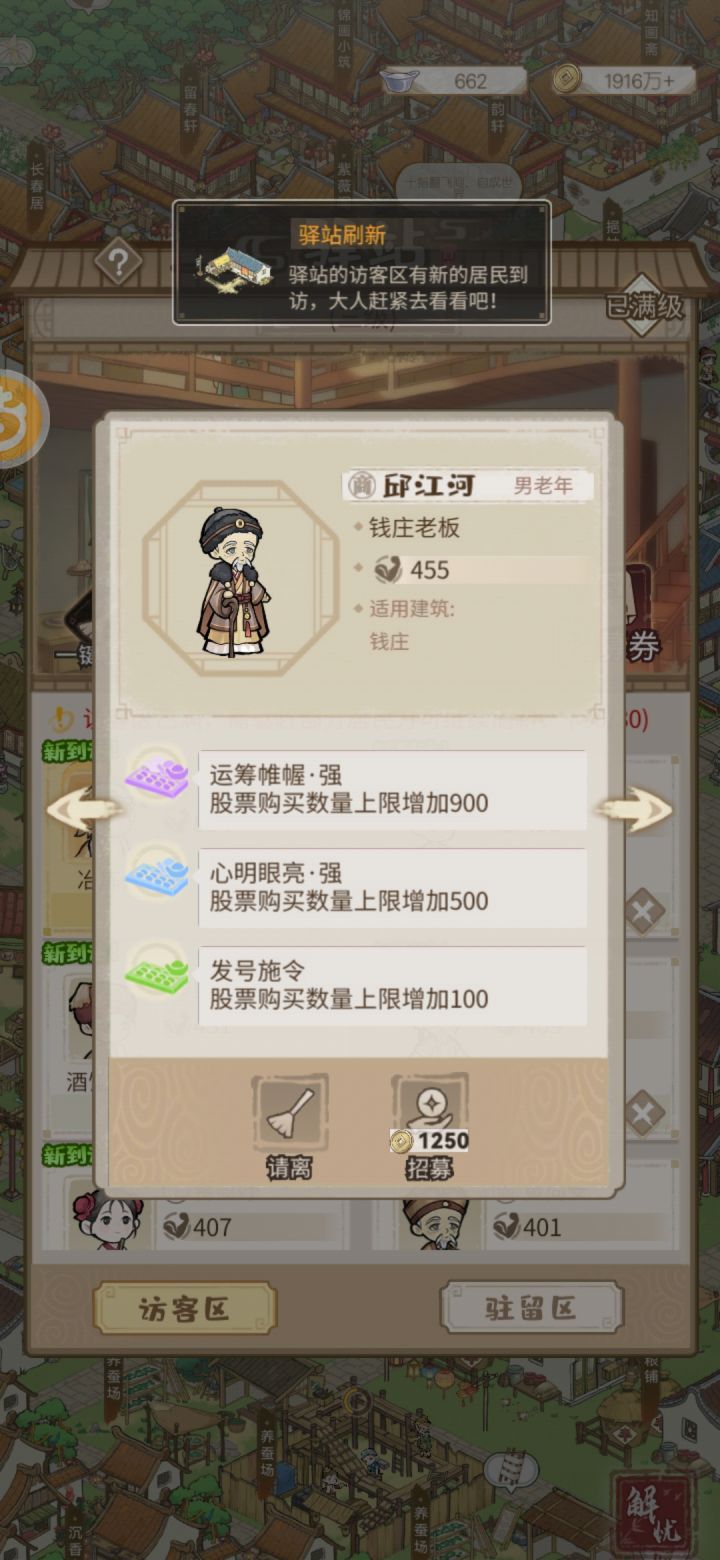
Task: Open the question mark help icon
Action: [118, 263]
